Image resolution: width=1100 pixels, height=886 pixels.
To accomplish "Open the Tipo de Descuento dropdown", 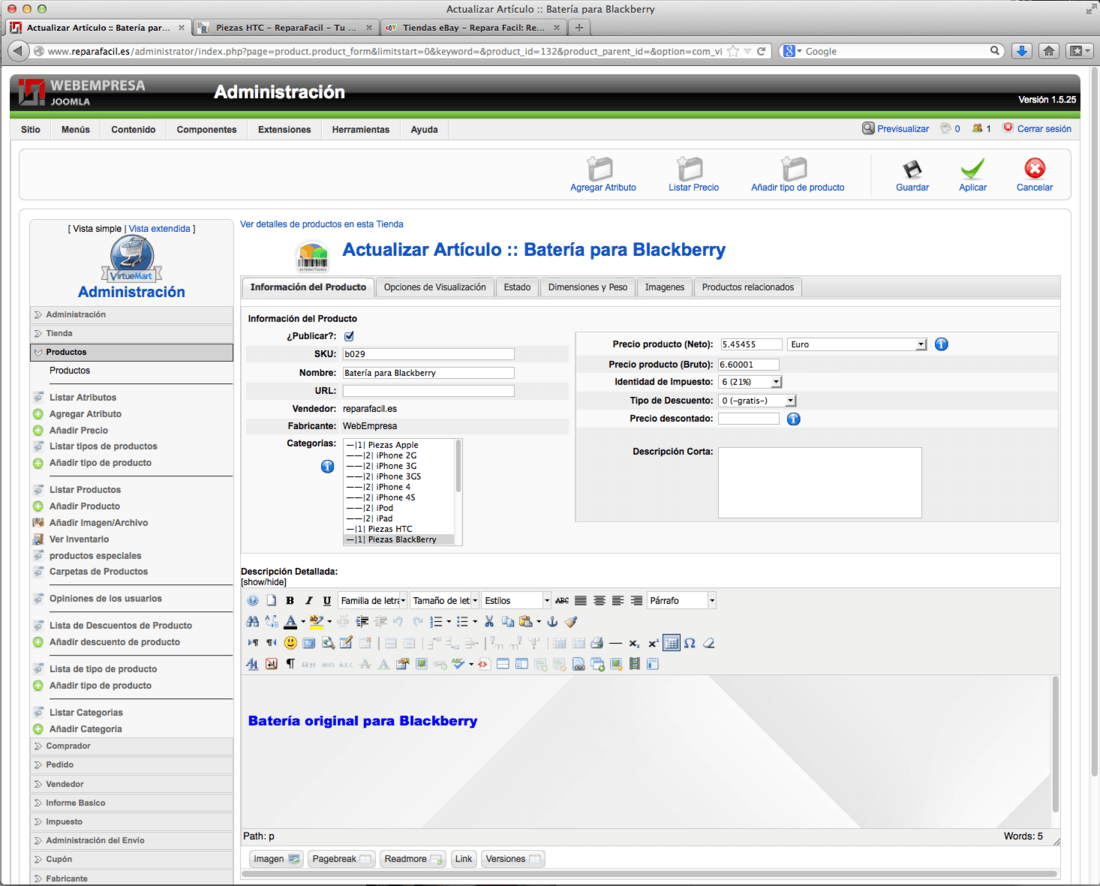I will pos(757,401).
